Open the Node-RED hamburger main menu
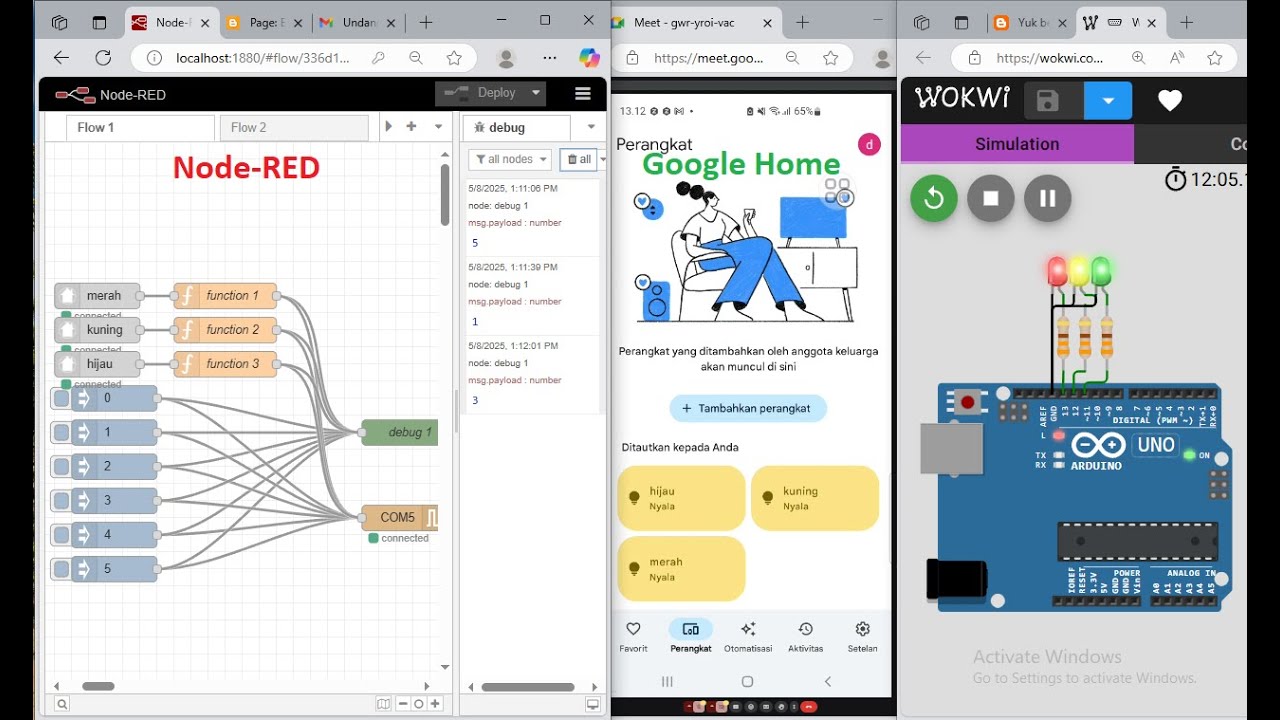Image resolution: width=1280 pixels, height=720 pixels. point(583,94)
